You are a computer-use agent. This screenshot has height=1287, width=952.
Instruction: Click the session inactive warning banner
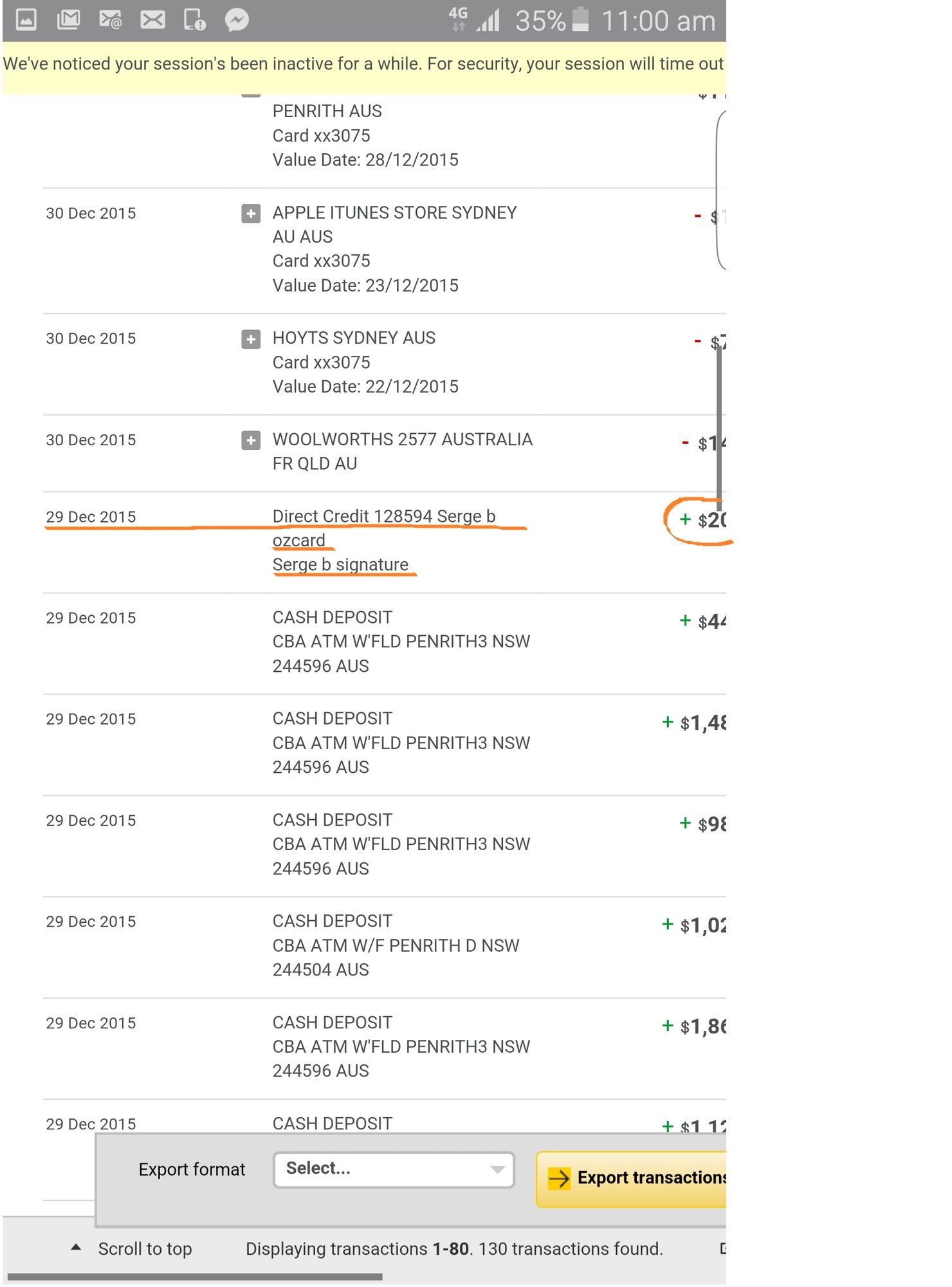(x=363, y=64)
